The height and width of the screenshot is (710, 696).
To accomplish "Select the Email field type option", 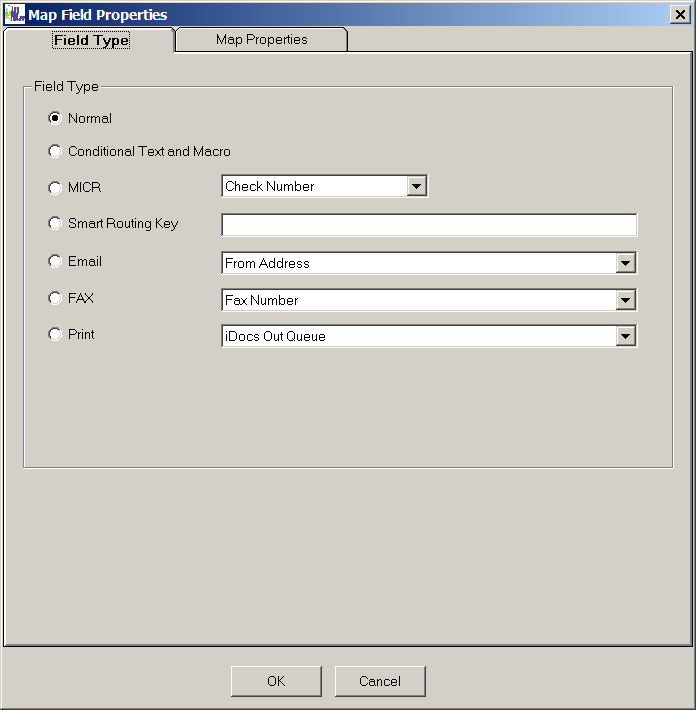I will coord(55,261).
